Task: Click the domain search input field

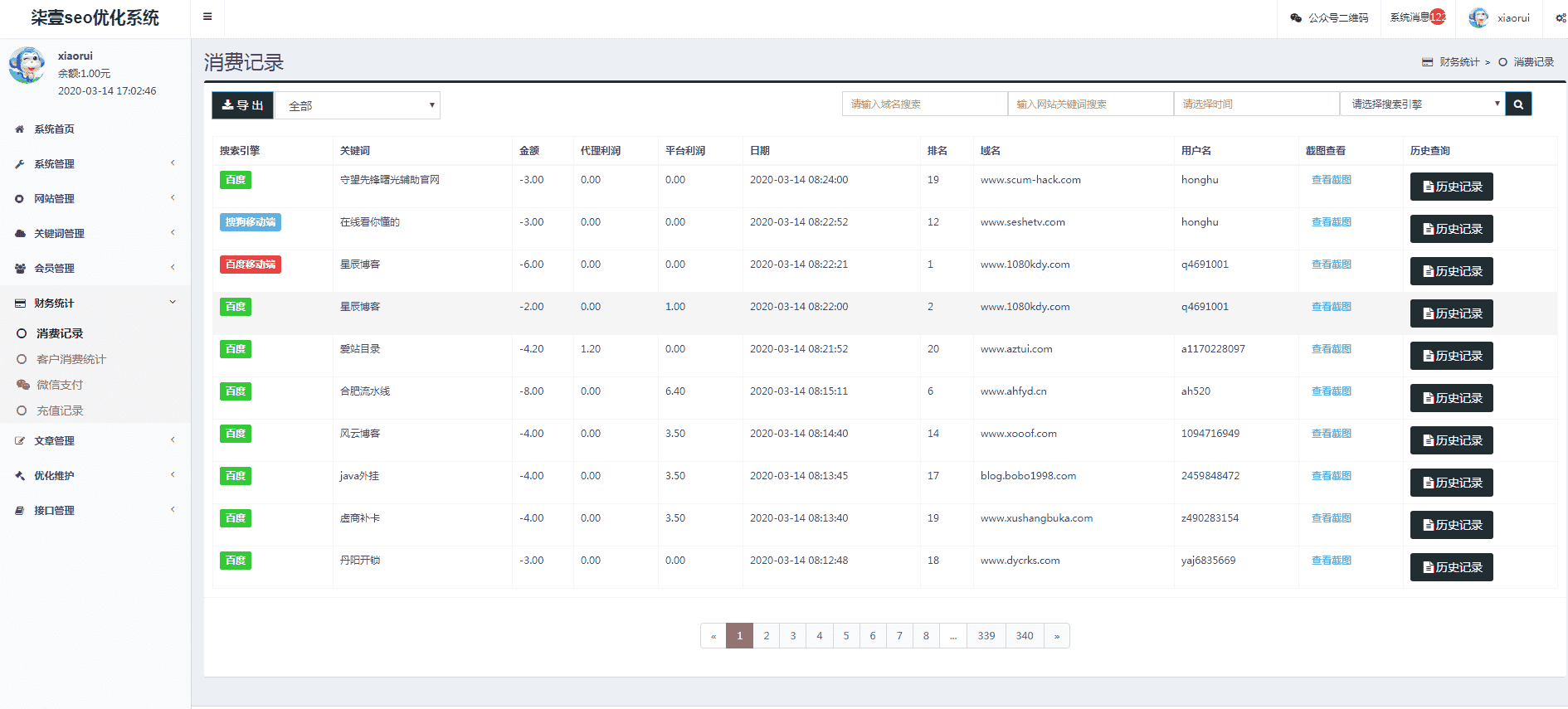Action: coord(924,104)
